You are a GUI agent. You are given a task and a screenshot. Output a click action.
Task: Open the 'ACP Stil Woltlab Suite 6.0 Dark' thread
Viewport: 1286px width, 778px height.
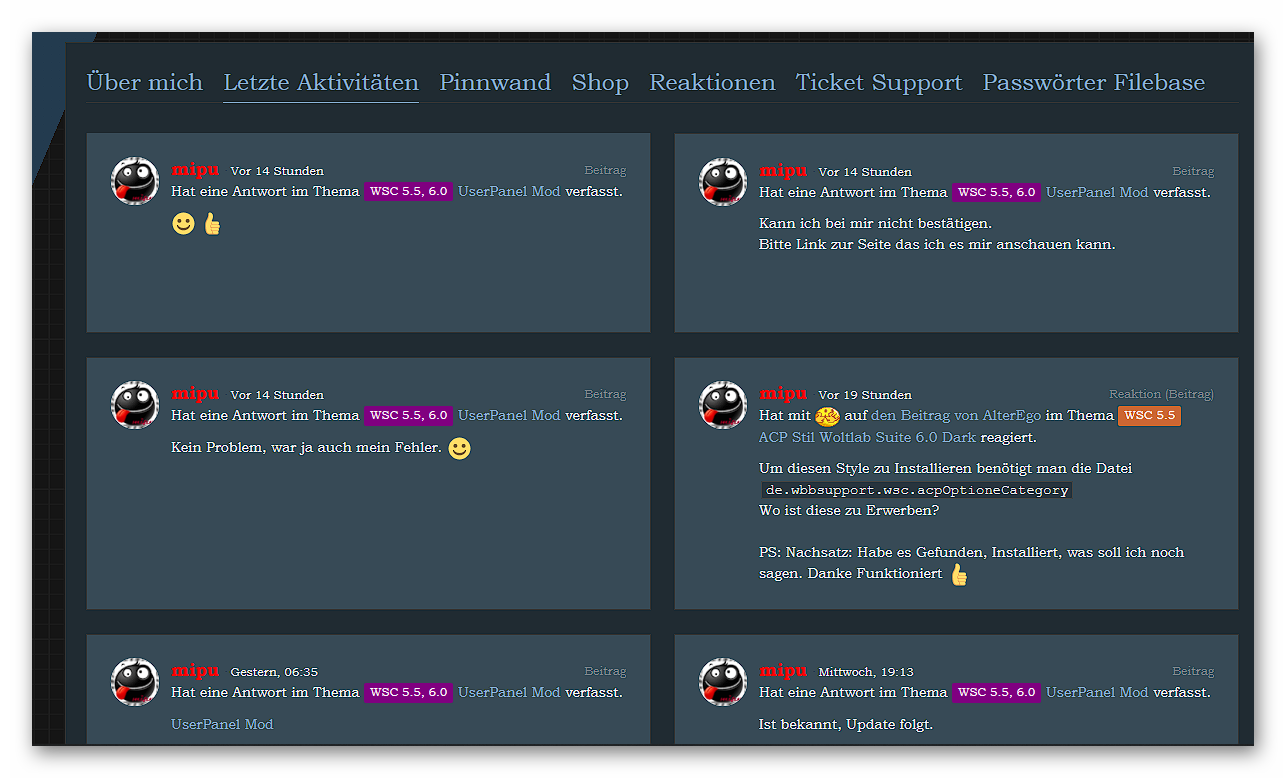click(867, 438)
